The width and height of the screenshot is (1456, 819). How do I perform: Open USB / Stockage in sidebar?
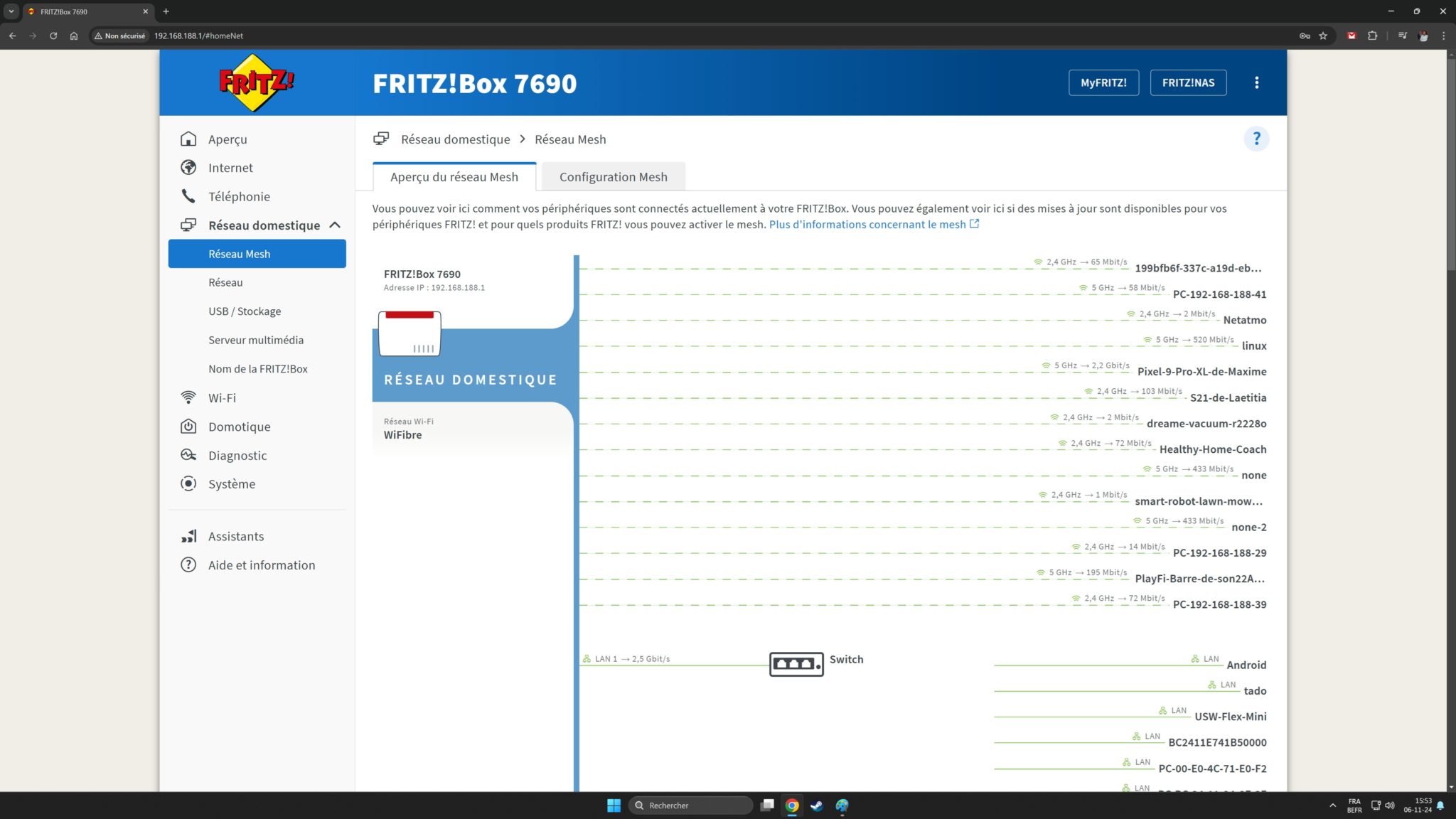click(245, 311)
